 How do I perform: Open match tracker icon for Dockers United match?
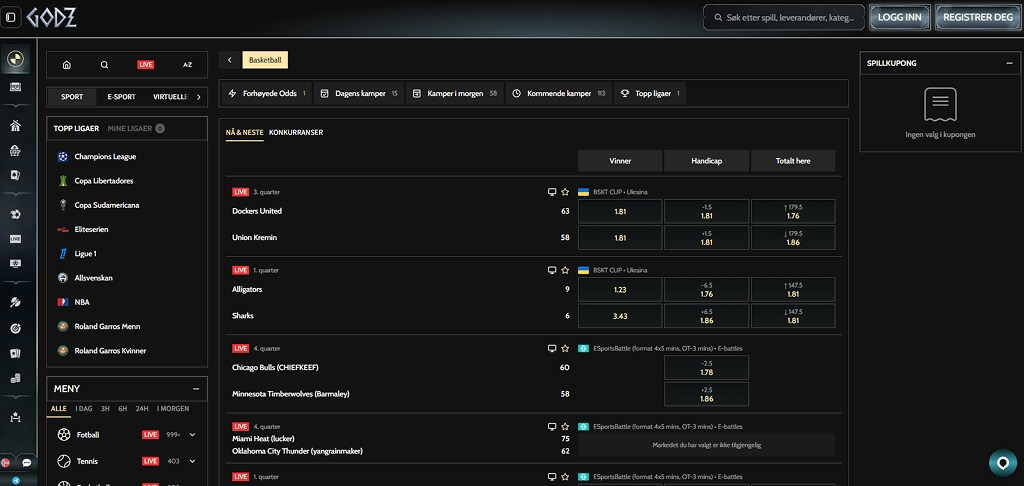point(552,192)
